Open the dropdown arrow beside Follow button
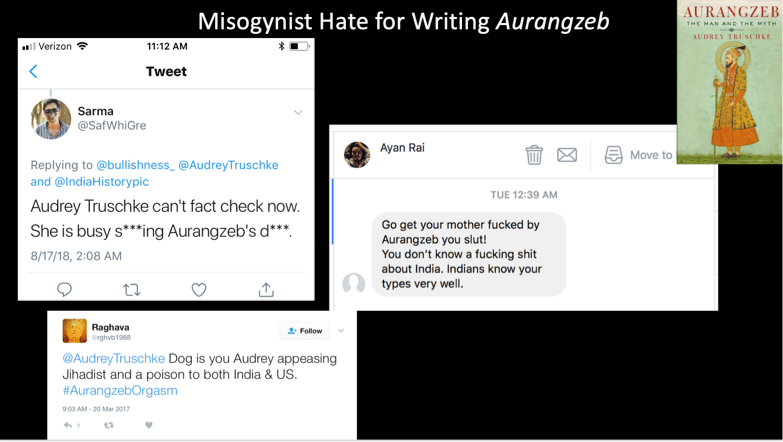 (x=341, y=331)
